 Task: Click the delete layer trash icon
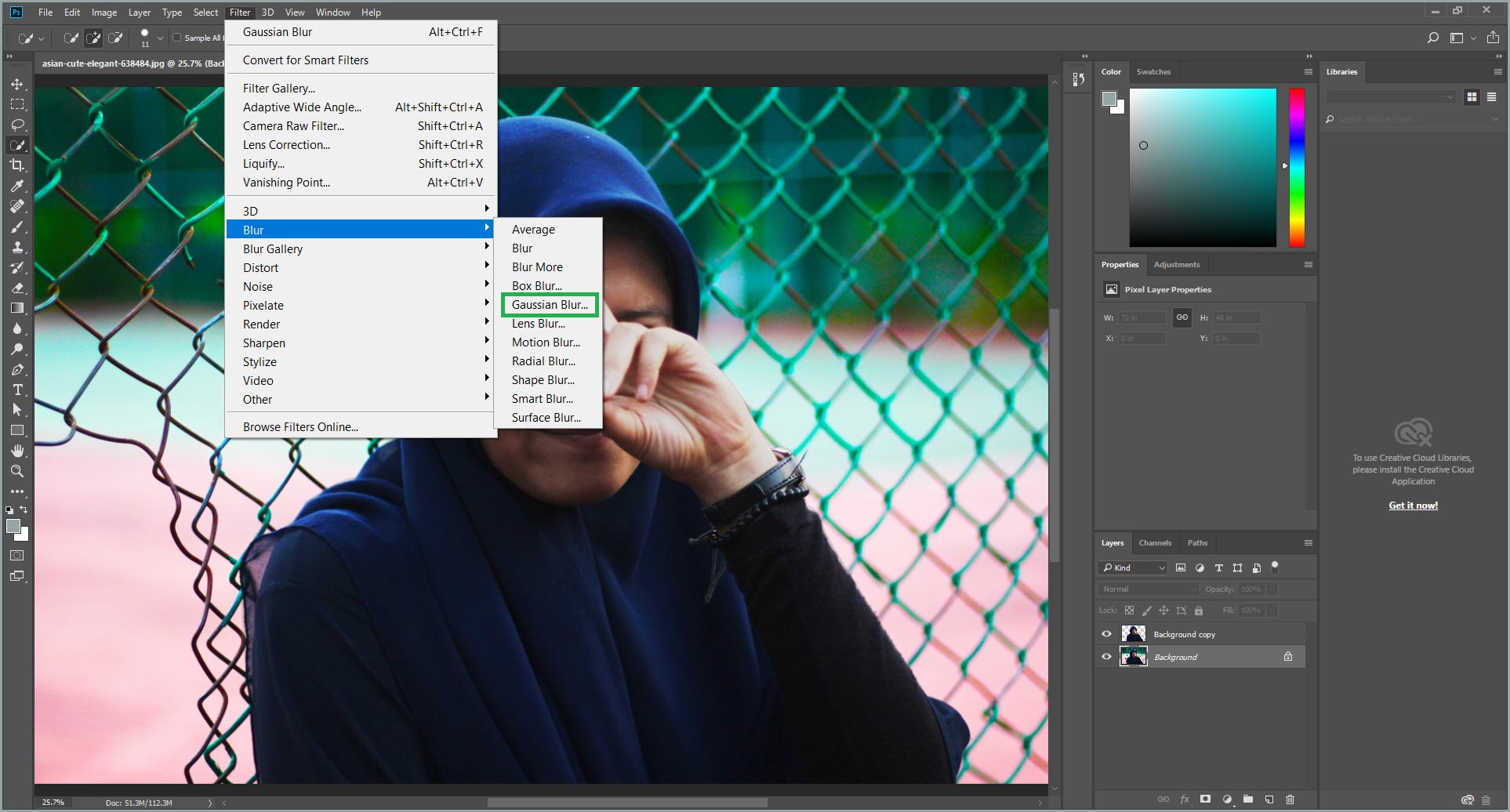point(1290,799)
